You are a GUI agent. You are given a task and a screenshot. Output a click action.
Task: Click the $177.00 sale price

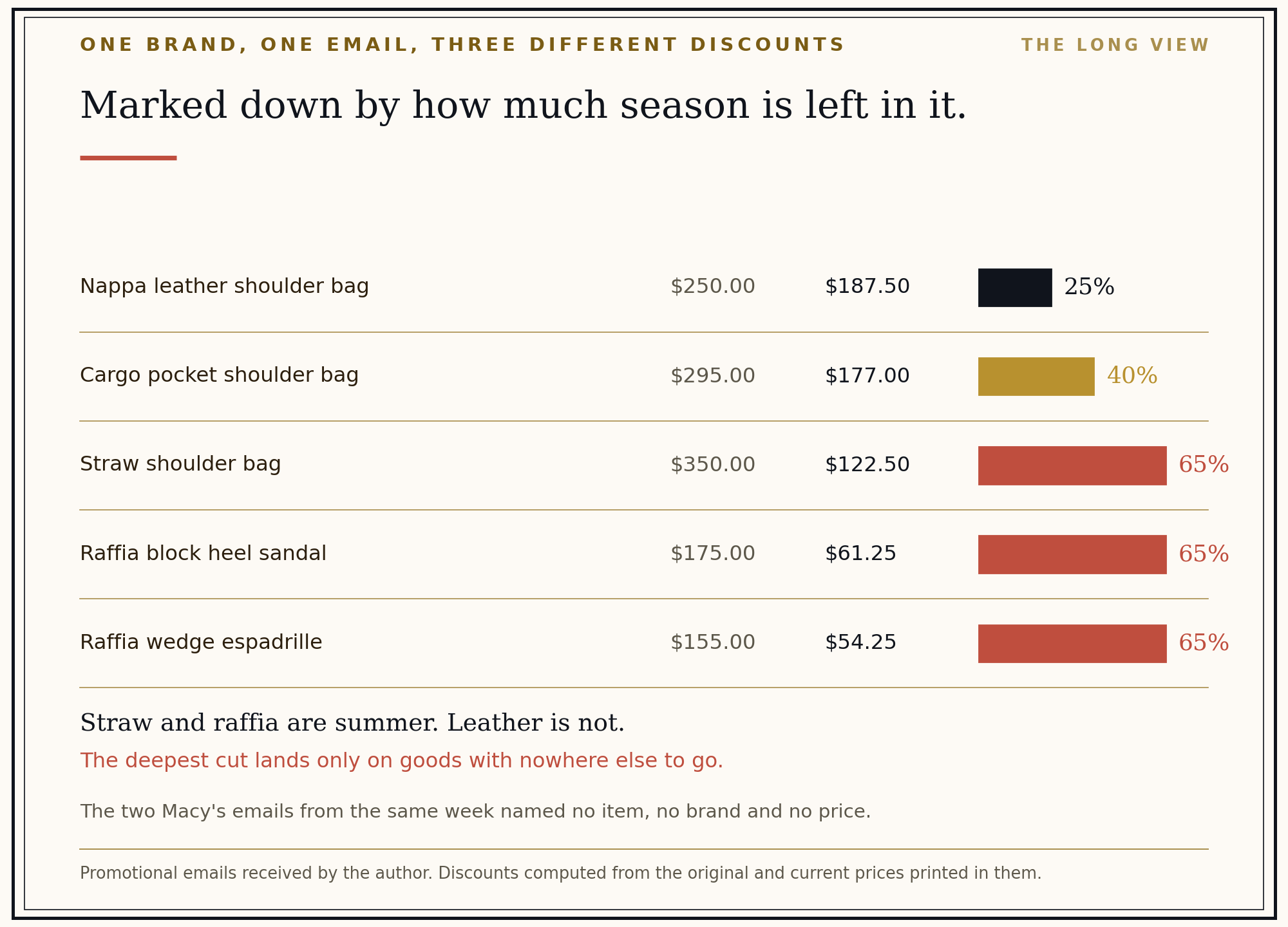coord(867,376)
